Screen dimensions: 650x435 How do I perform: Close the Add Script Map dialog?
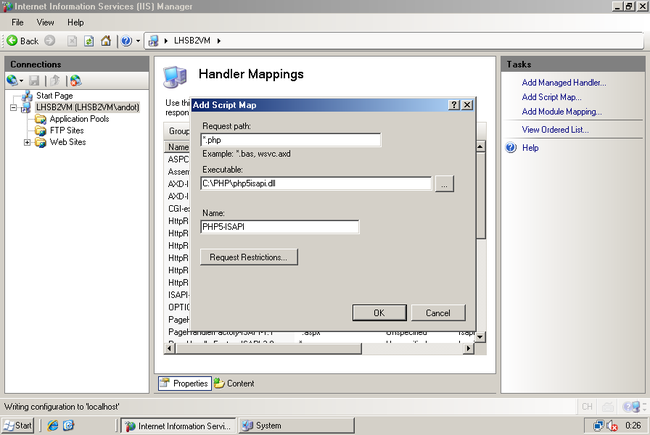click(467, 105)
